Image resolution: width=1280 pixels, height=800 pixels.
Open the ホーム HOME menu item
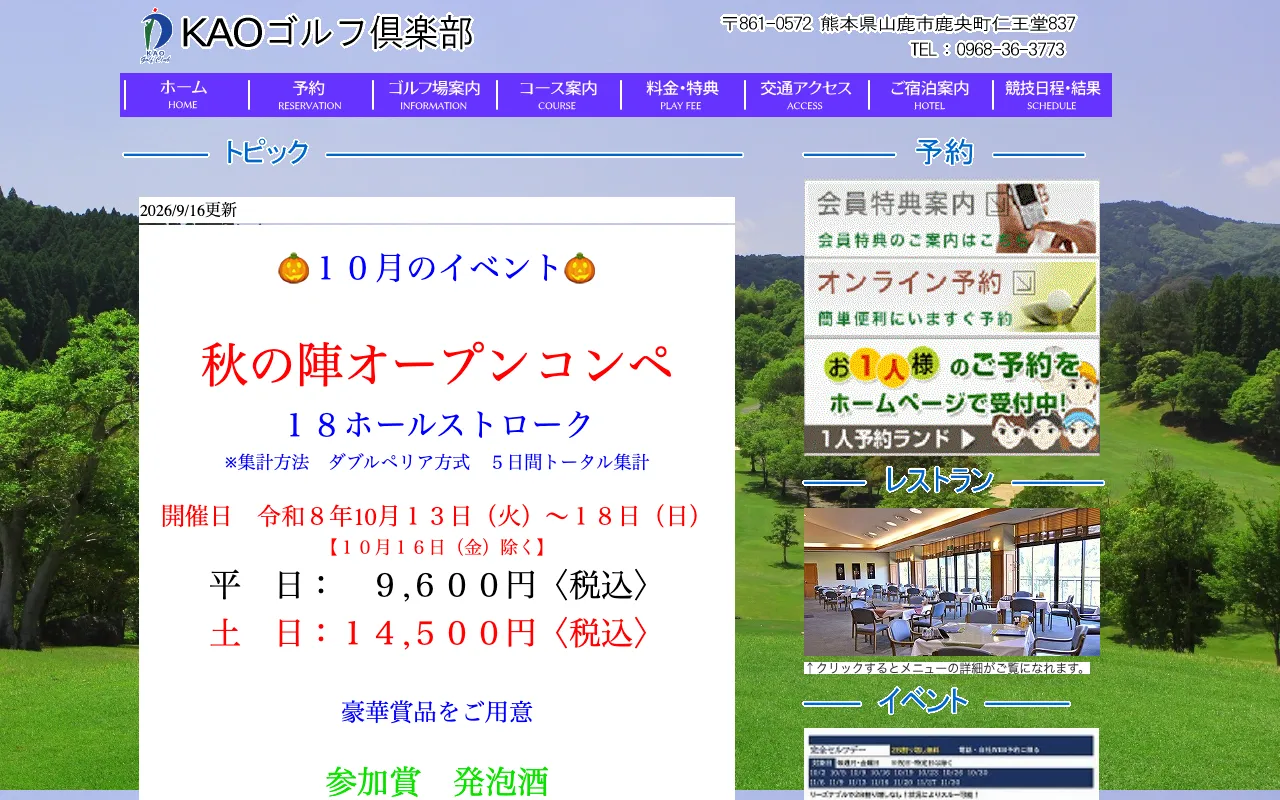click(184, 95)
